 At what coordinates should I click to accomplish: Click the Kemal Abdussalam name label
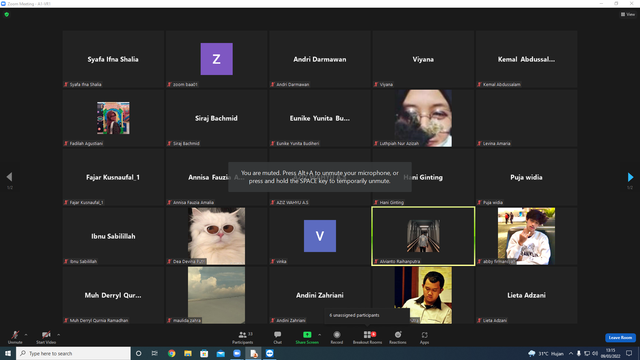tap(502, 84)
